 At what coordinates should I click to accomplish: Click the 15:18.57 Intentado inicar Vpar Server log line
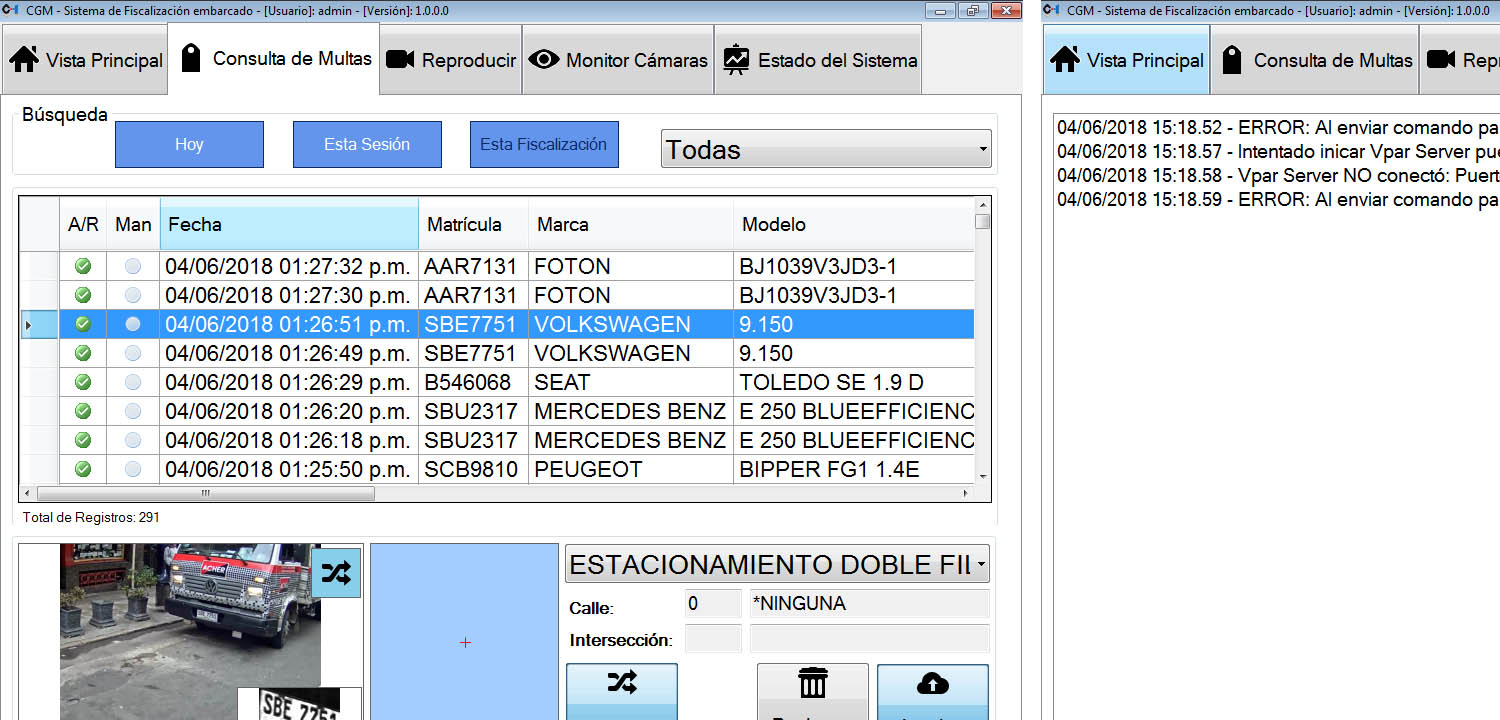1278,152
